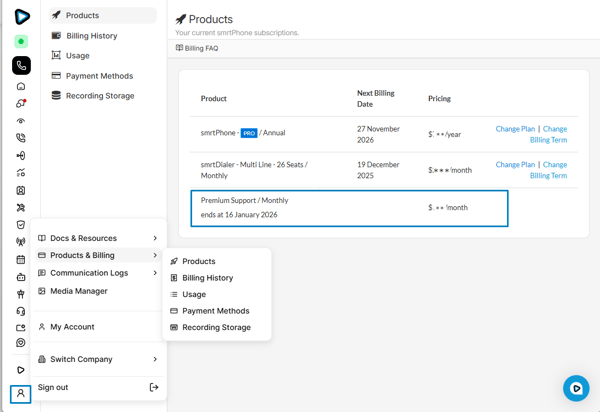Open the Billing FAQ link
Image resolution: width=600 pixels, height=412 pixels.
[197, 48]
